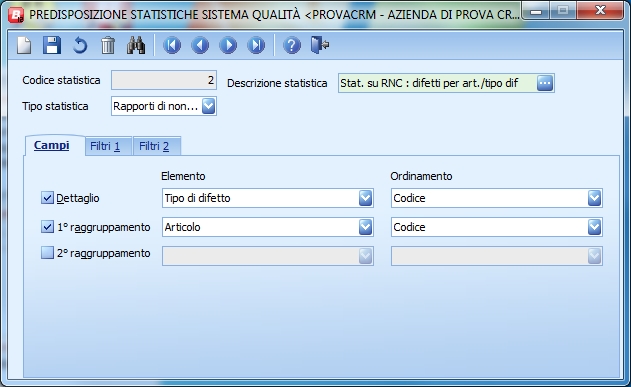Click the undo arrow icon
This screenshot has width=631, height=387.
tap(80, 45)
